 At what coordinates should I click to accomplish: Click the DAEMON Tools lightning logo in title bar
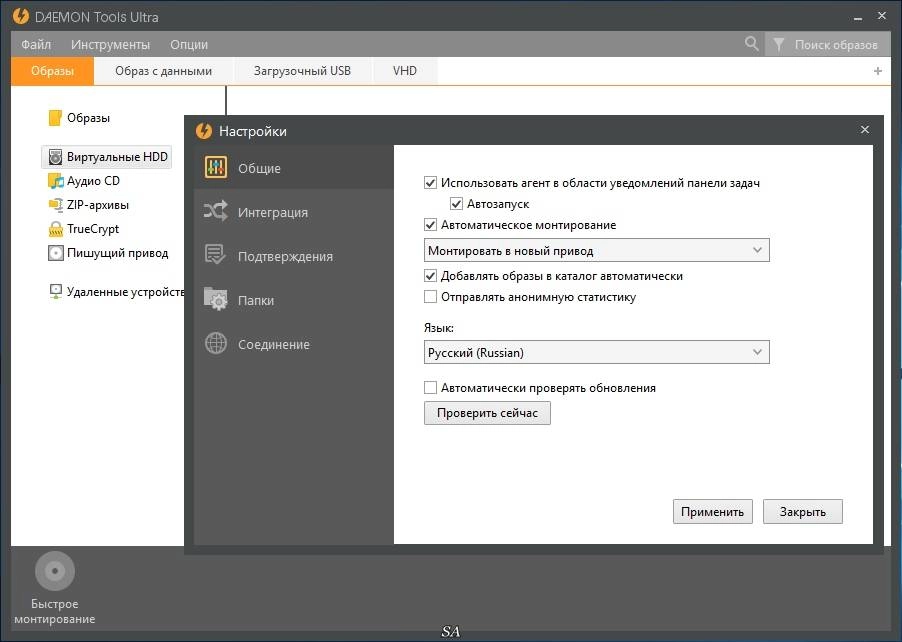pos(21,16)
